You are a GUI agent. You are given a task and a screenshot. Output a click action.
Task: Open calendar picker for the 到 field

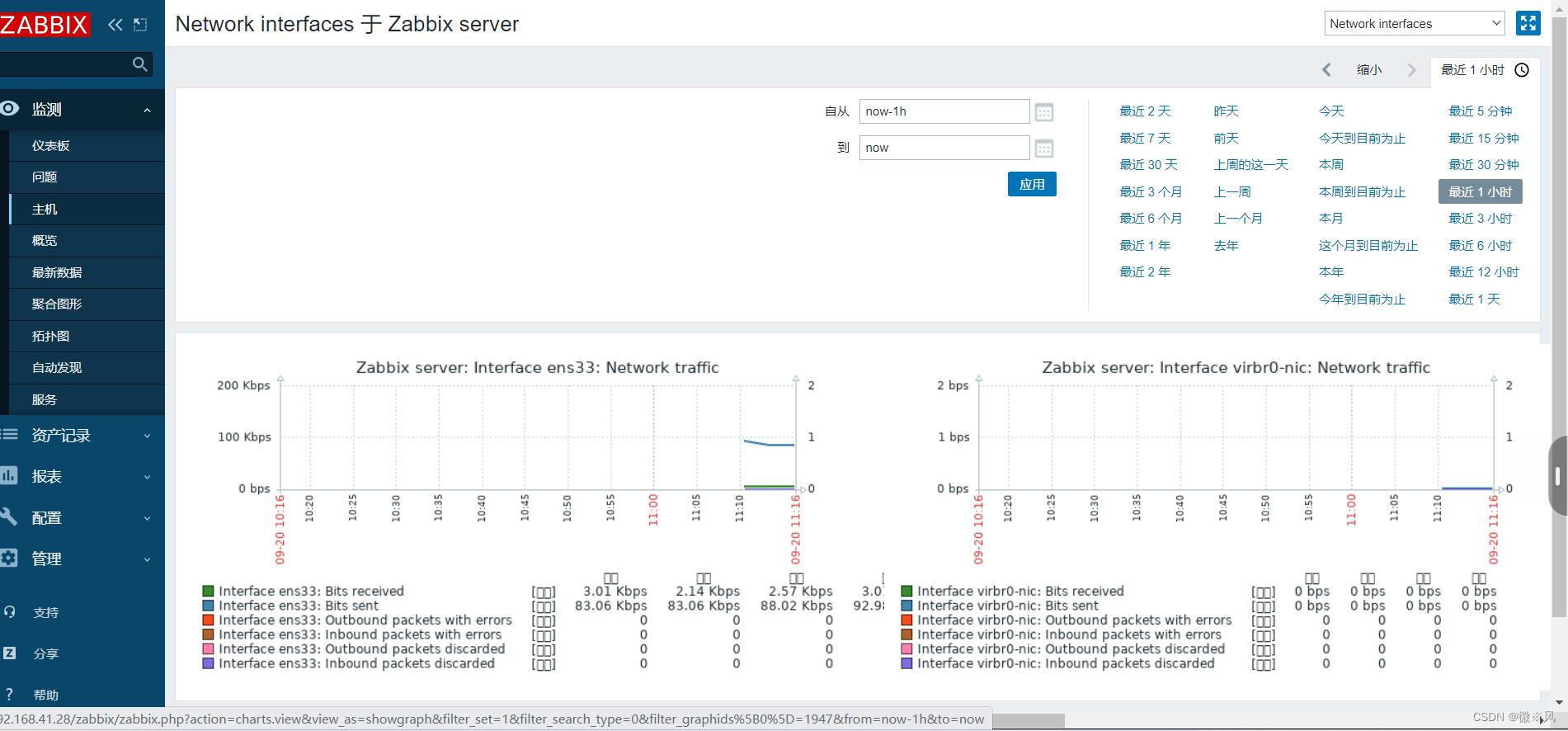pyautogui.click(x=1044, y=149)
